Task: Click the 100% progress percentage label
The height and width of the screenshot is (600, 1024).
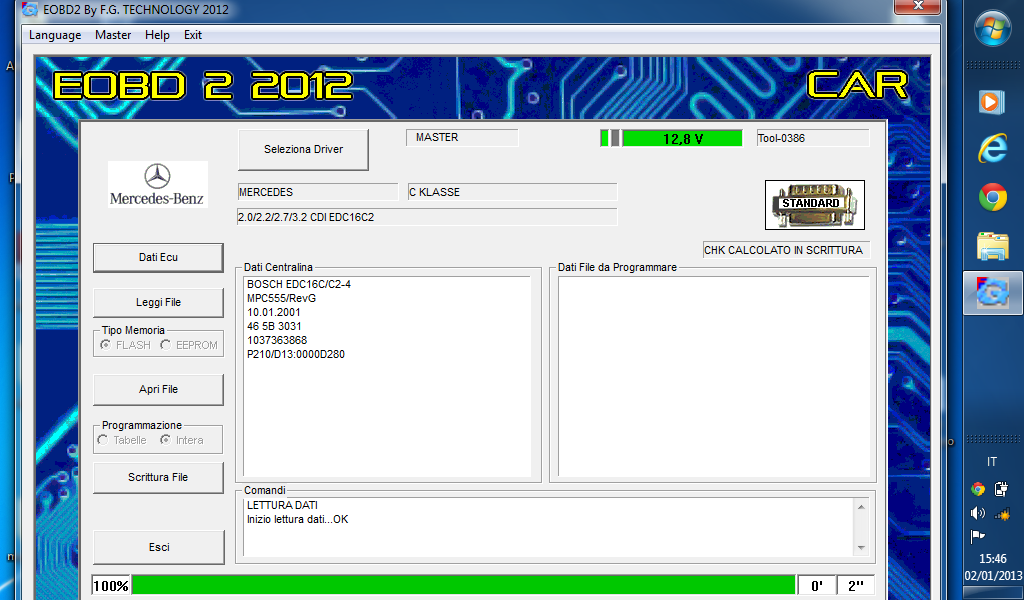Action: pos(111,585)
